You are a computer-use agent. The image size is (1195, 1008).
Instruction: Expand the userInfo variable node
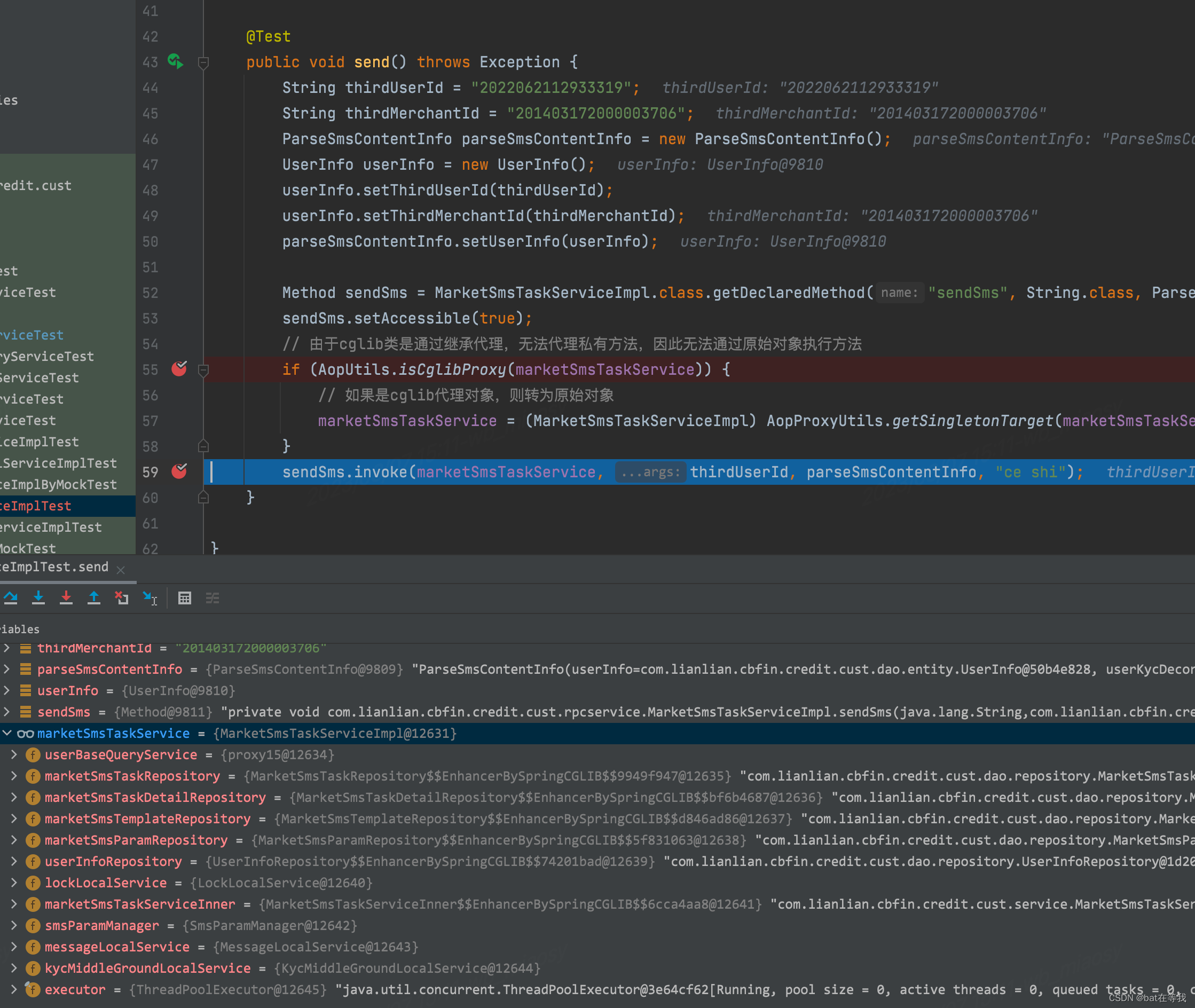click(7, 690)
